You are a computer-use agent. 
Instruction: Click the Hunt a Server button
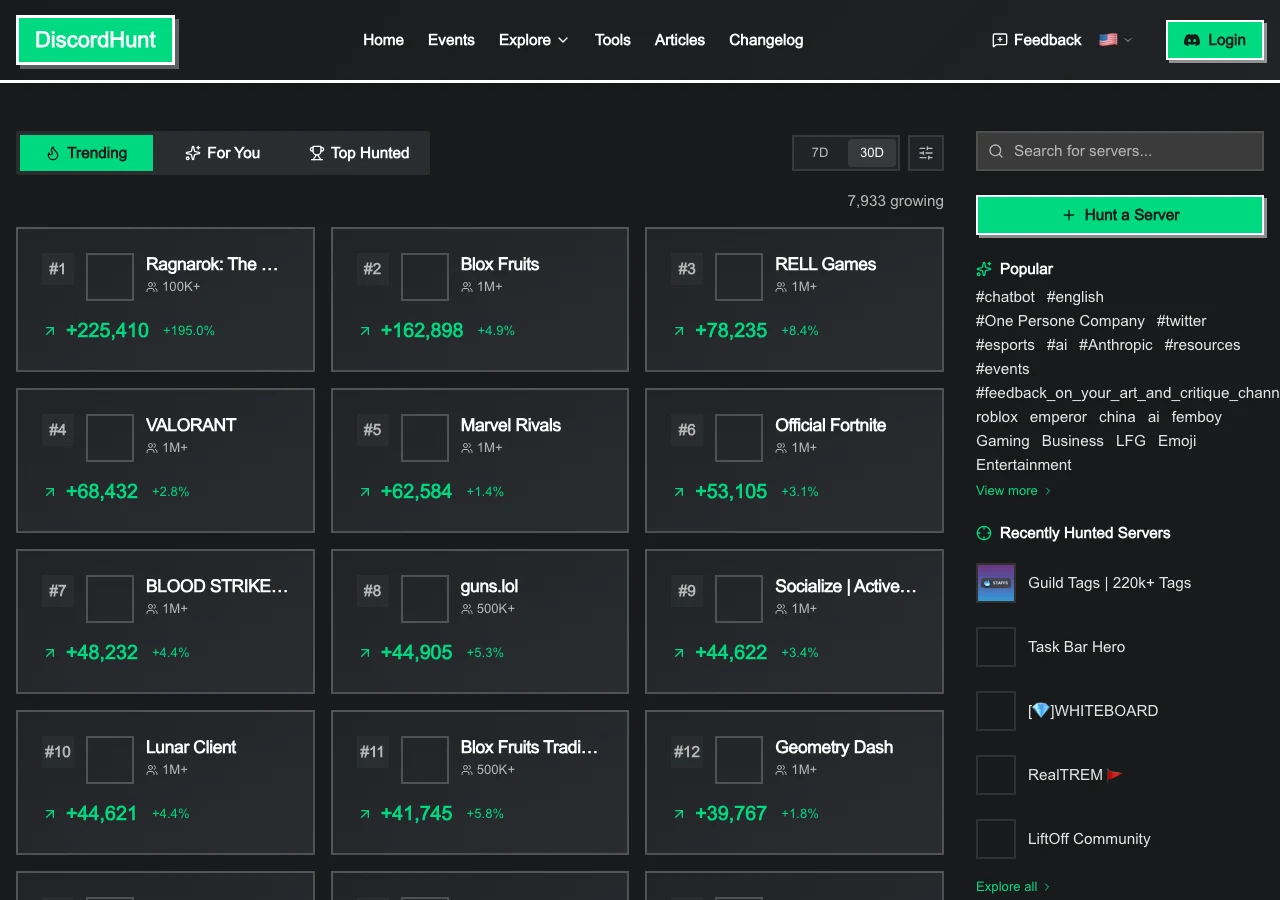point(1120,215)
